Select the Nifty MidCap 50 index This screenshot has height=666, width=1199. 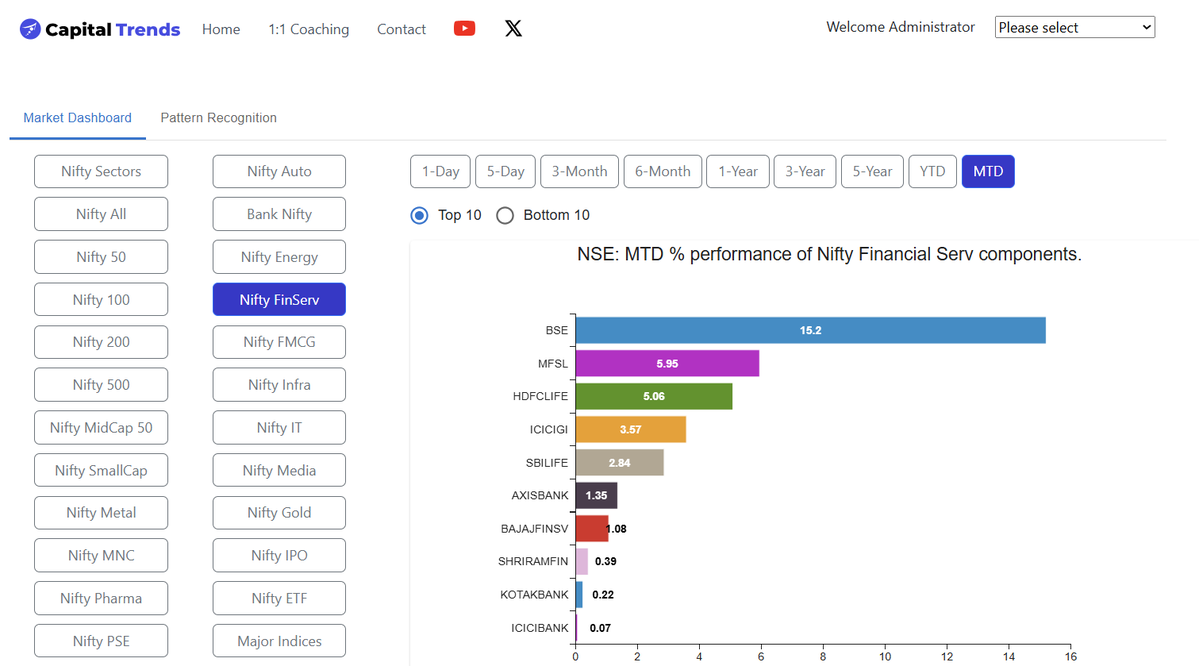click(x=101, y=427)
